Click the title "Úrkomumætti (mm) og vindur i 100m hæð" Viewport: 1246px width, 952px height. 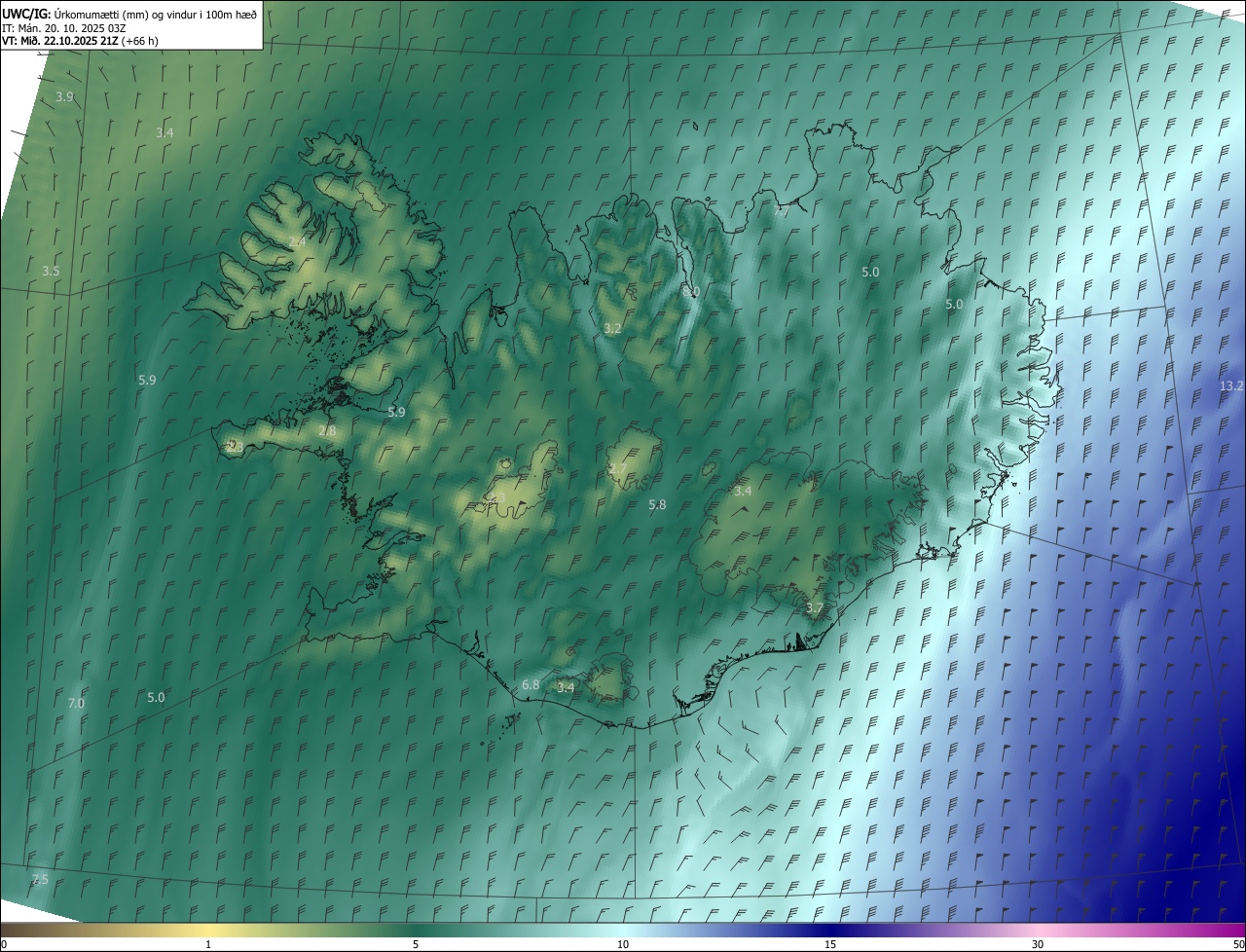(x=156, y=13)
